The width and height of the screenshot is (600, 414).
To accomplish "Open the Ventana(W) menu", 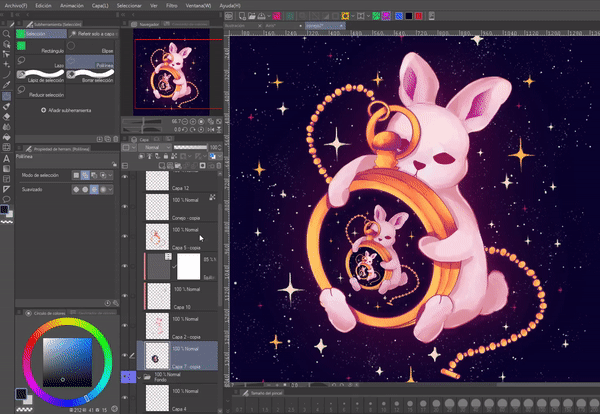I will point(198,6).
